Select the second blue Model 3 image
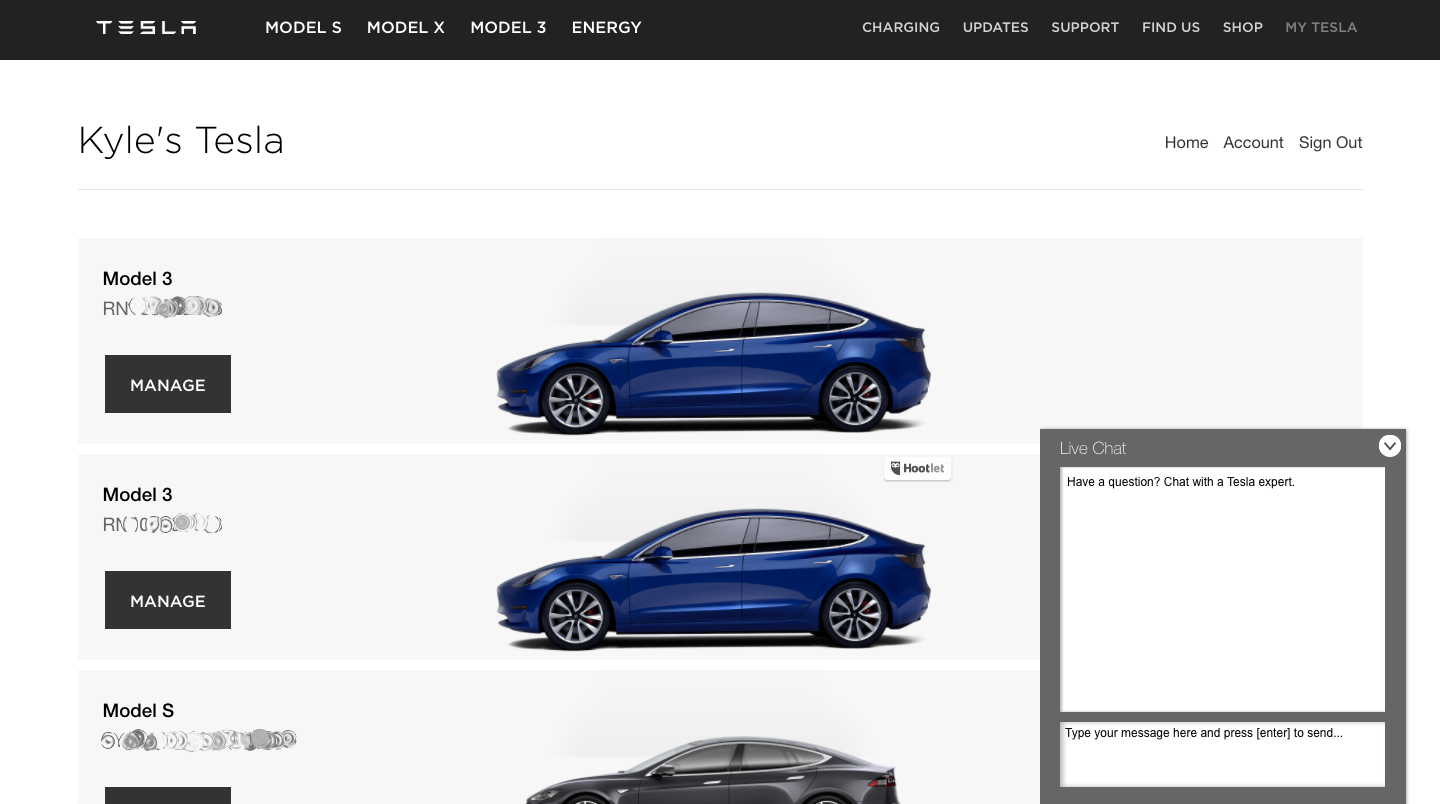The height and width of the screenshot is (804, 1440). (x=713, y=578)
